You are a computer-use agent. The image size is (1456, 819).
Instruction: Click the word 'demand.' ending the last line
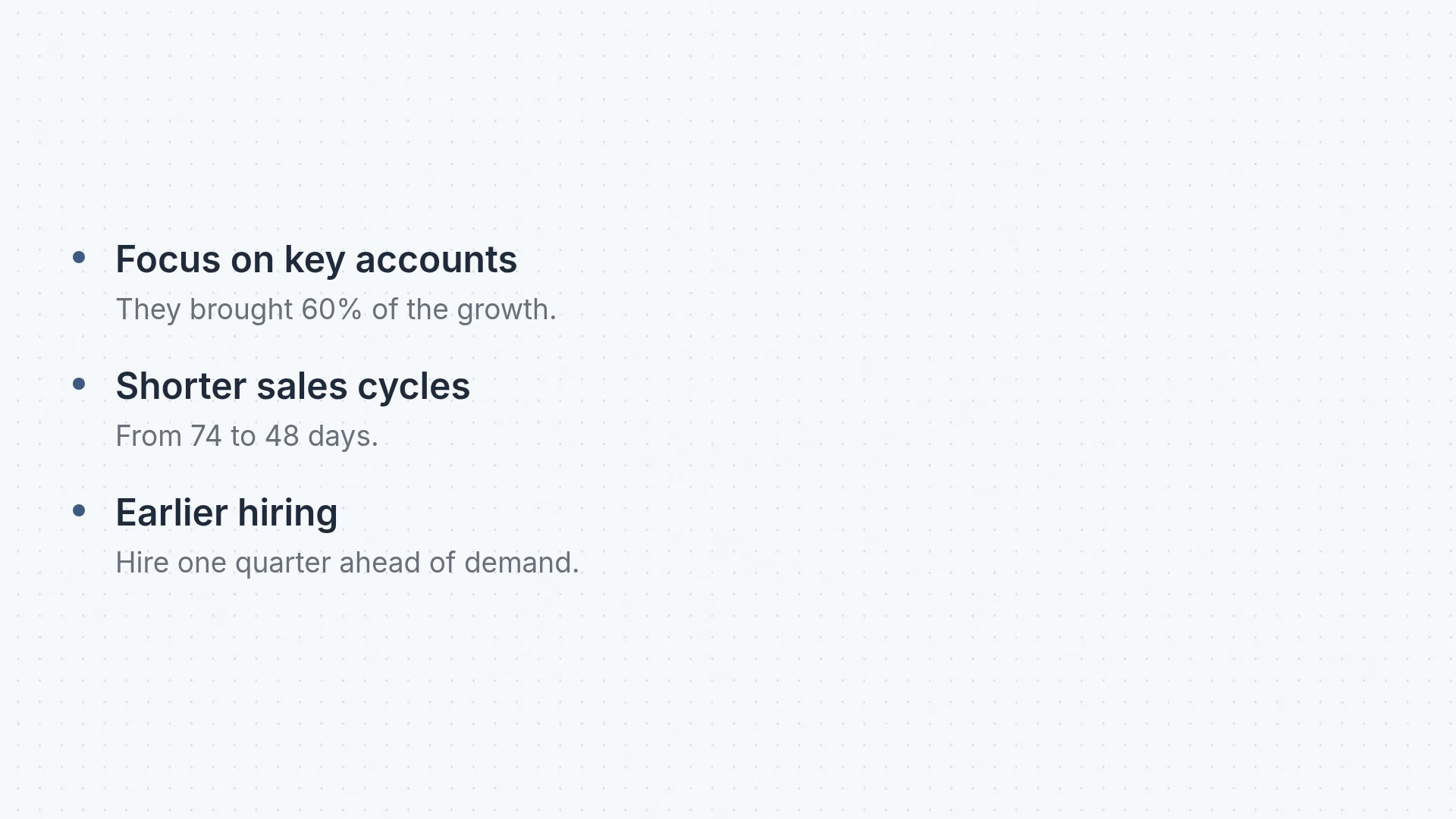tap(522, 563)
